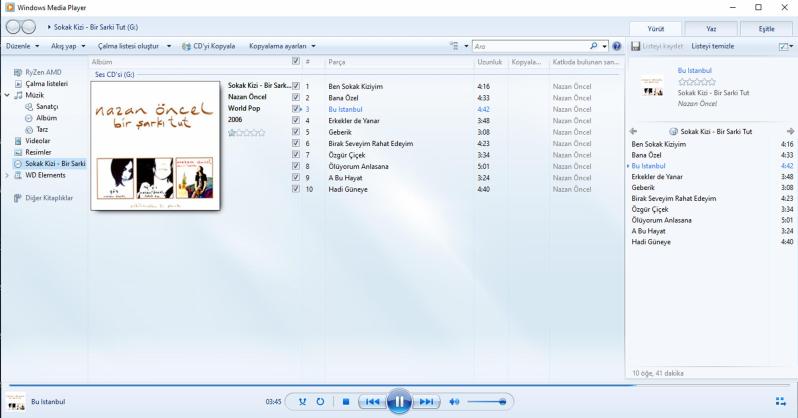Click Listeyi temizle to clear list

712,46
